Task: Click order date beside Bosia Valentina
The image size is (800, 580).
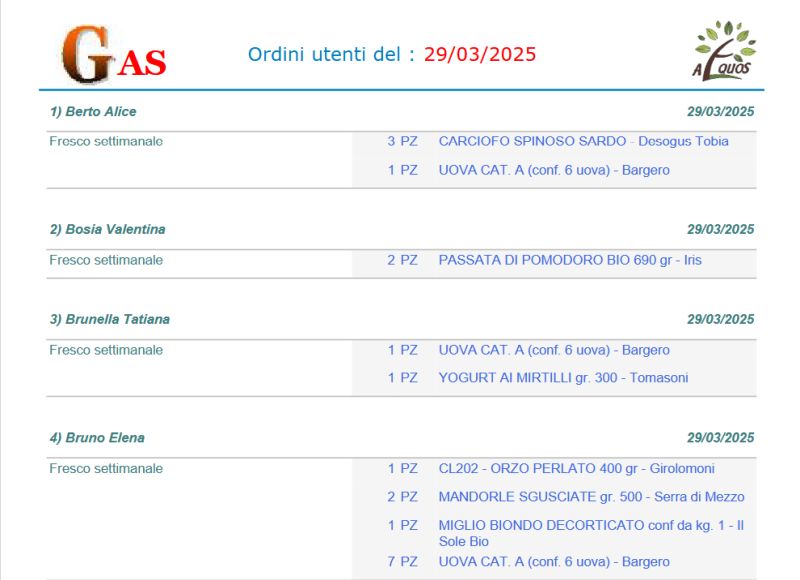Action: point(720,229)
